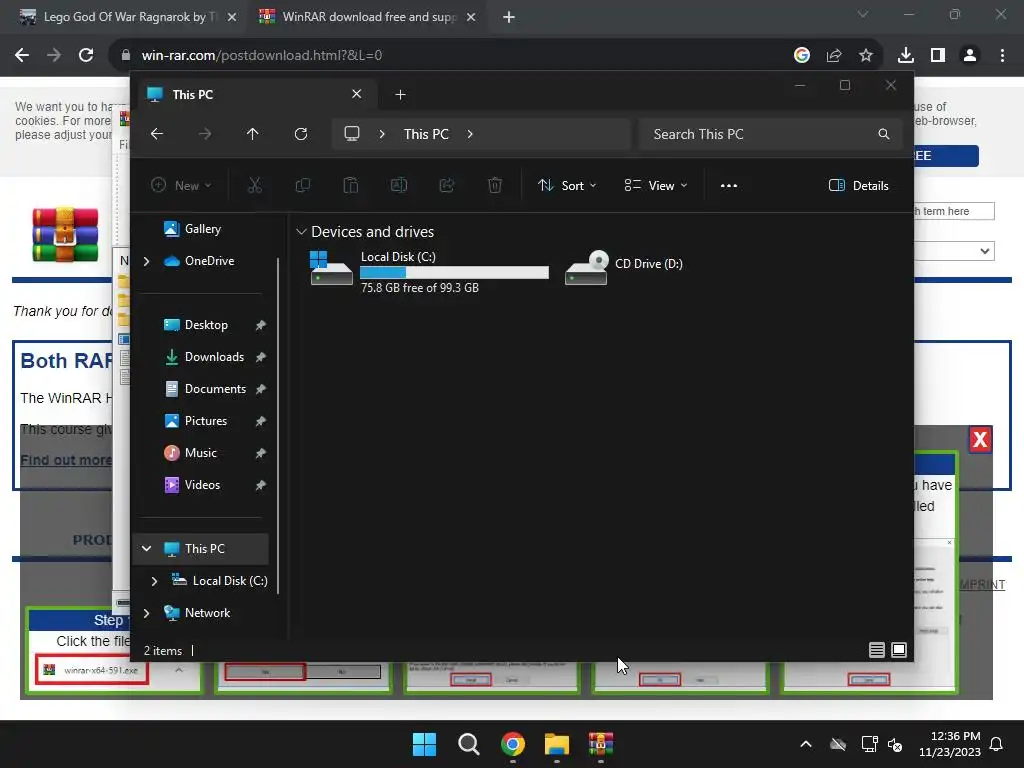The width and height of the screenshot is (1024, 768).
Task: Open Windows Start menu
Action: (x=424, y=744)
